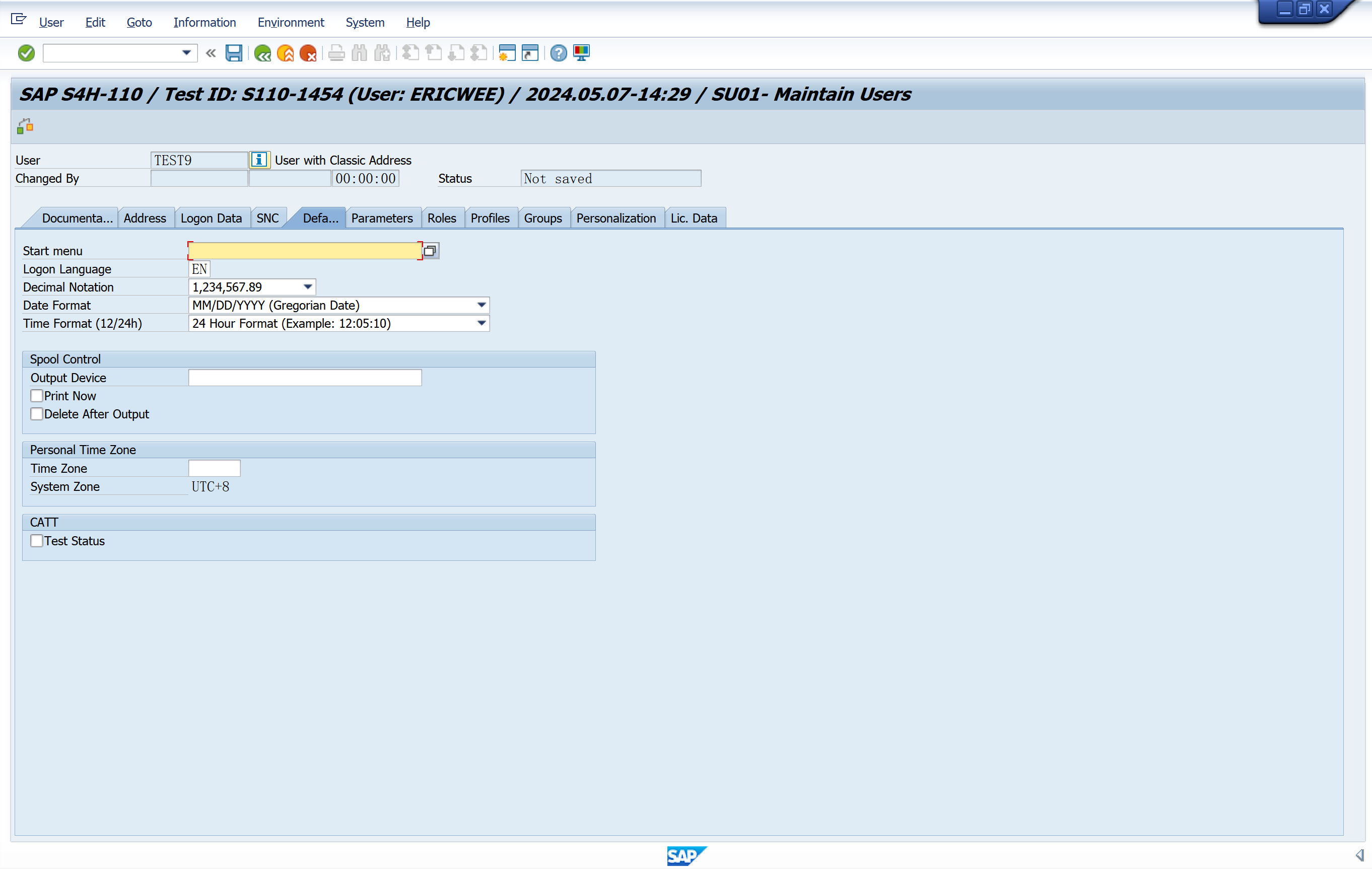This screenshot has height=869, width=1372.
Task: Click the green Enter checkmark icon
Action: pyautogui.click(x=26, y=53)
